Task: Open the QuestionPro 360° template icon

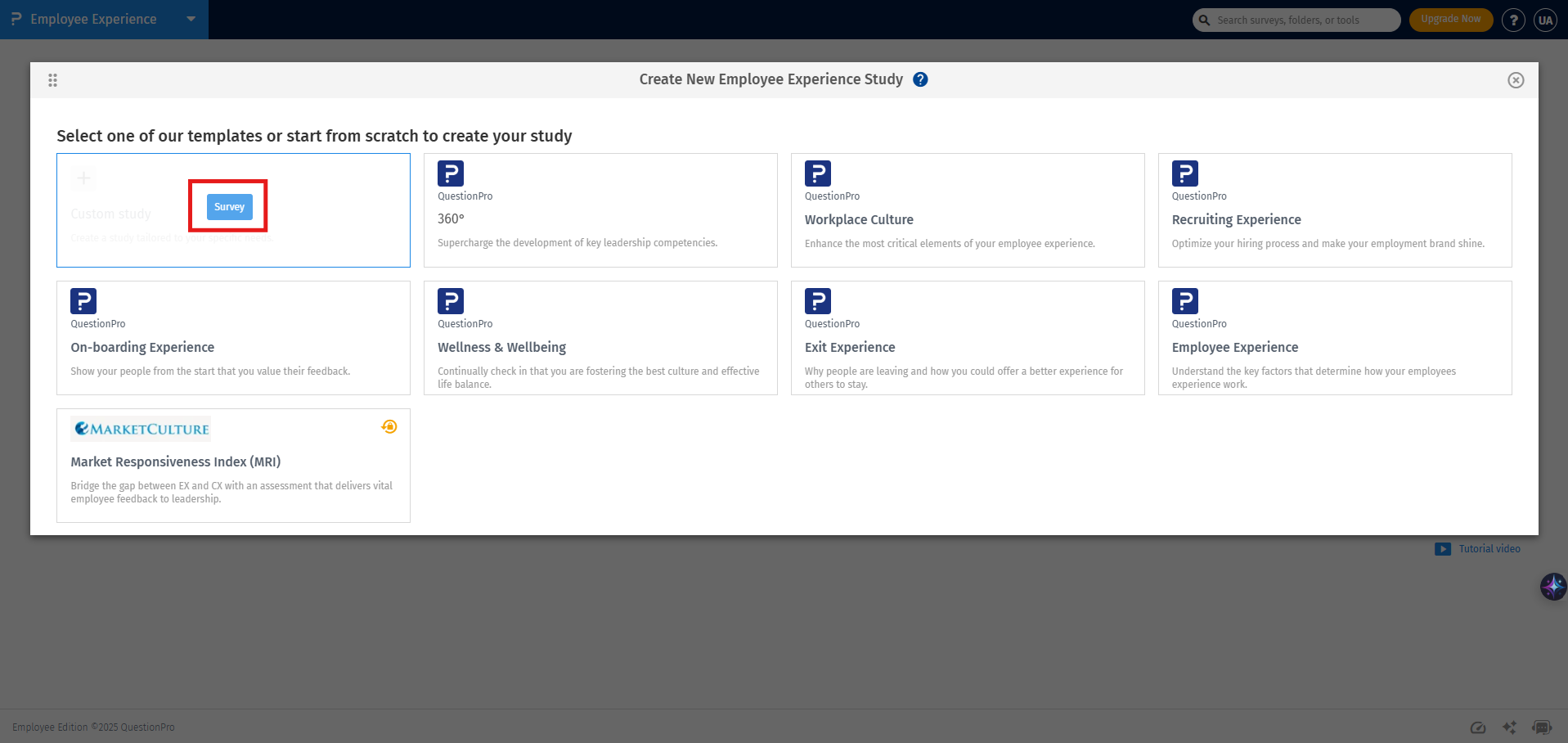Action: tap(451, 173)
